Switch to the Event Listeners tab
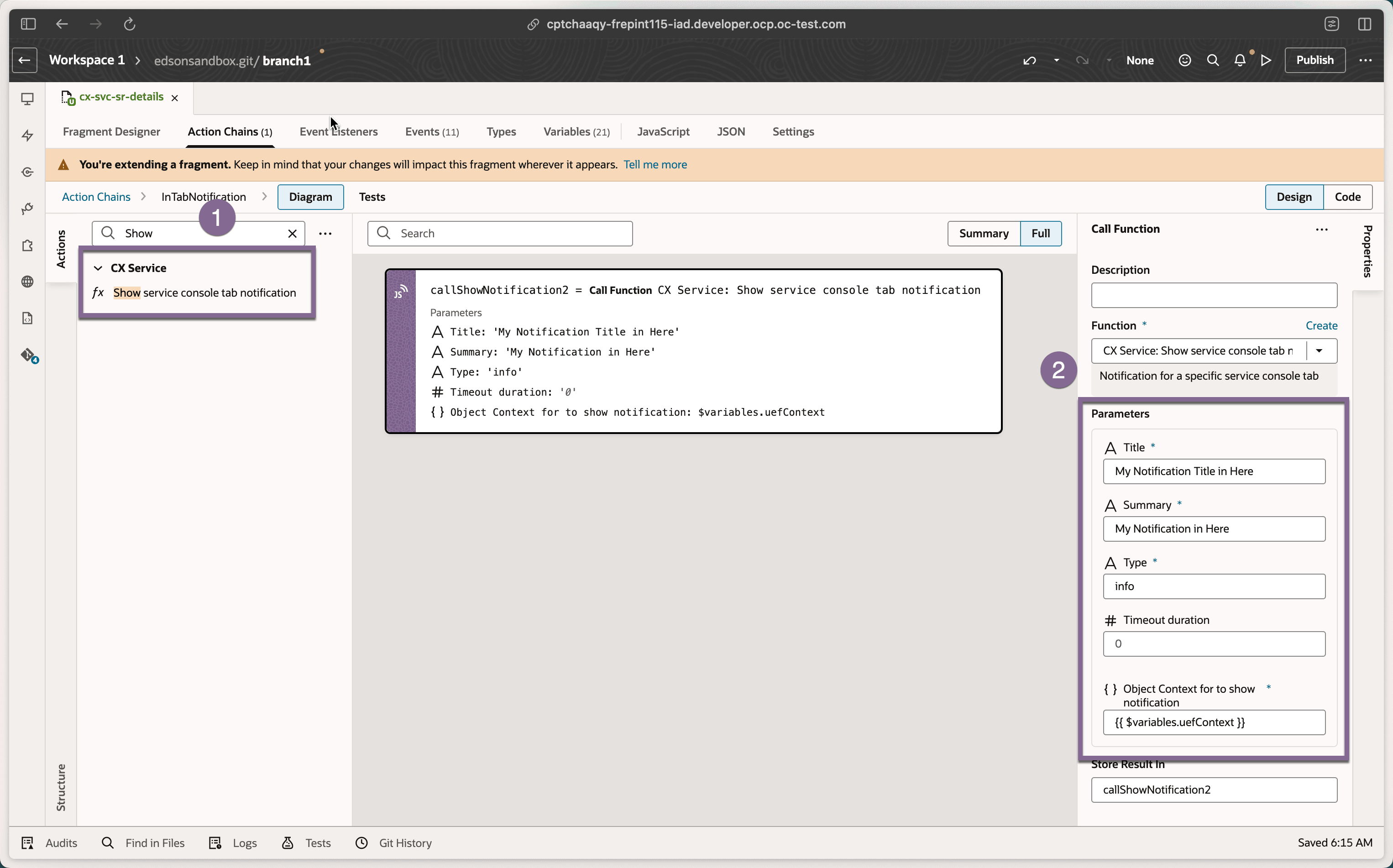1393x868 pixels. [338, 131]
